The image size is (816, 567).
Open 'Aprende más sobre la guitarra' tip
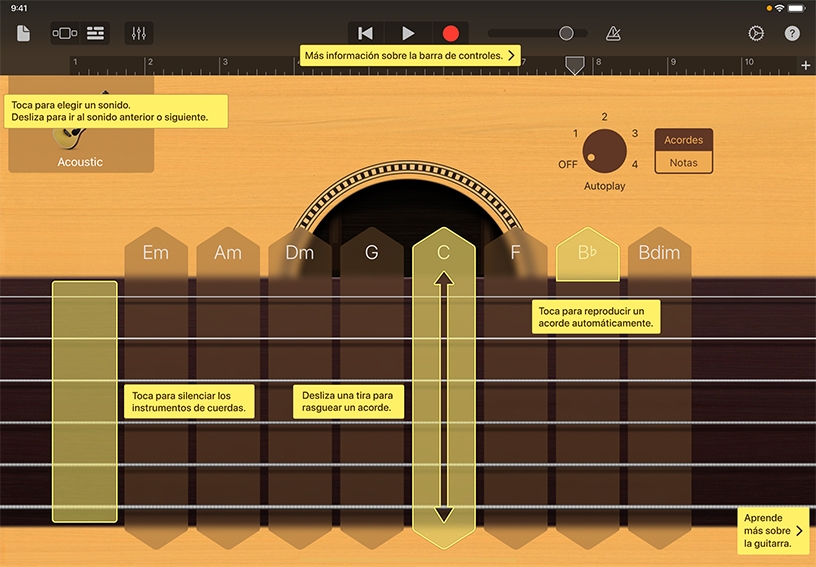(x=773, y=531)
